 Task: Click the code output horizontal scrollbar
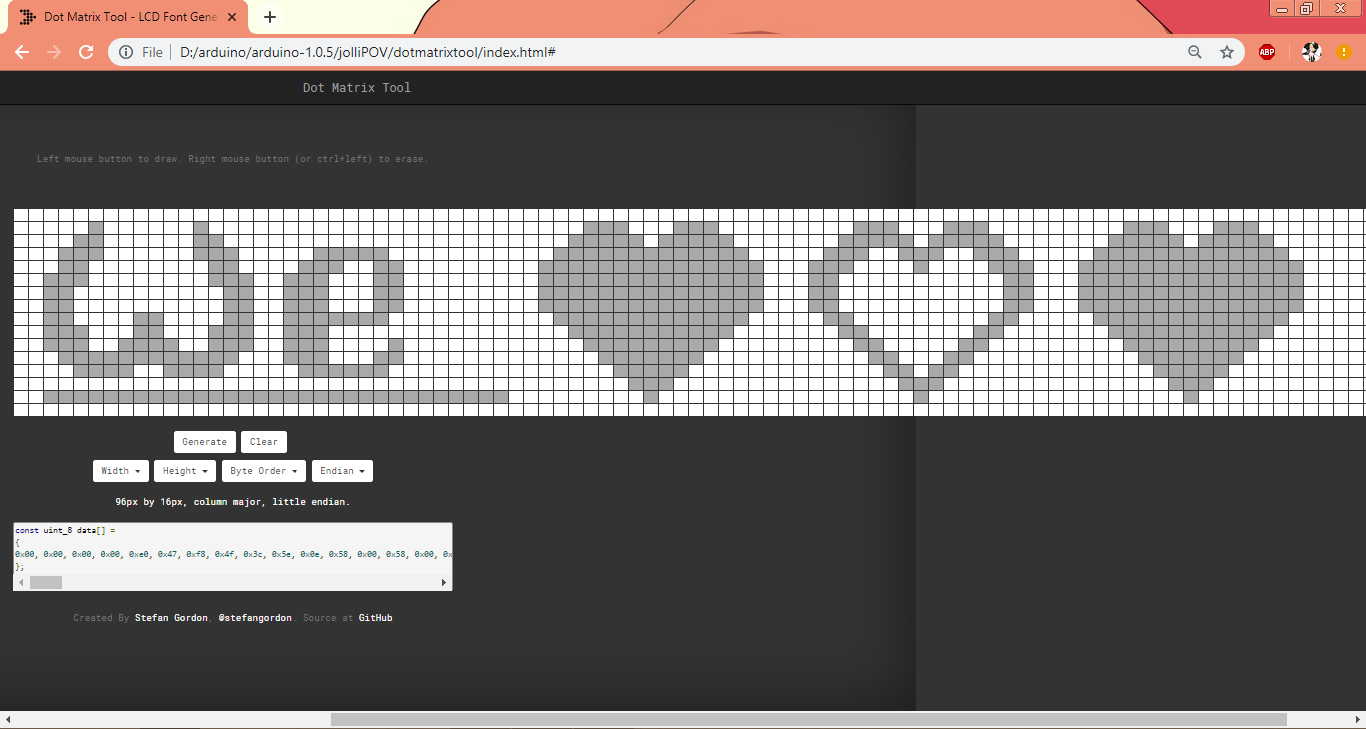point(44,581)
